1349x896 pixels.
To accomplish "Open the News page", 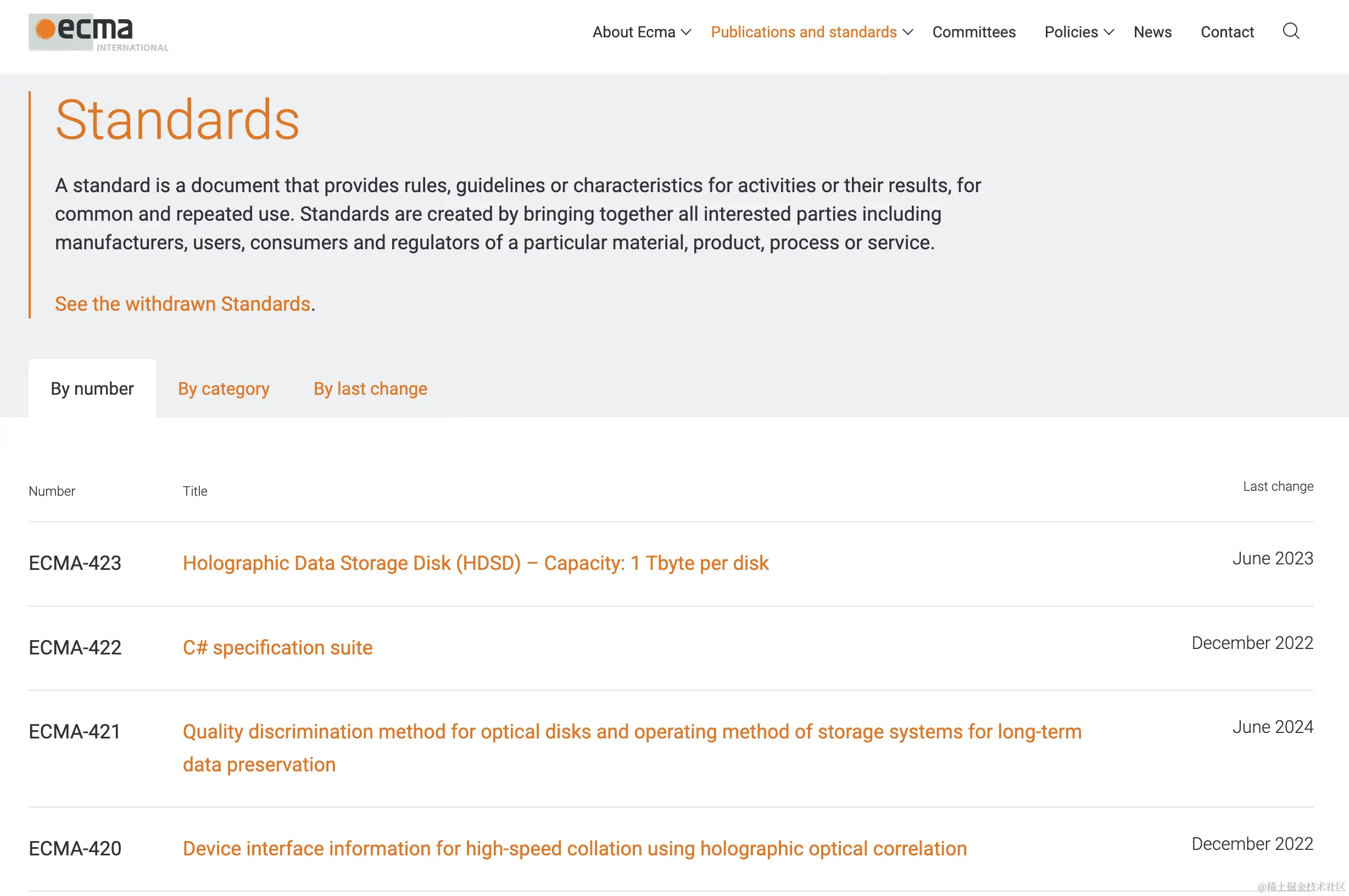I will click(1152, 32).
